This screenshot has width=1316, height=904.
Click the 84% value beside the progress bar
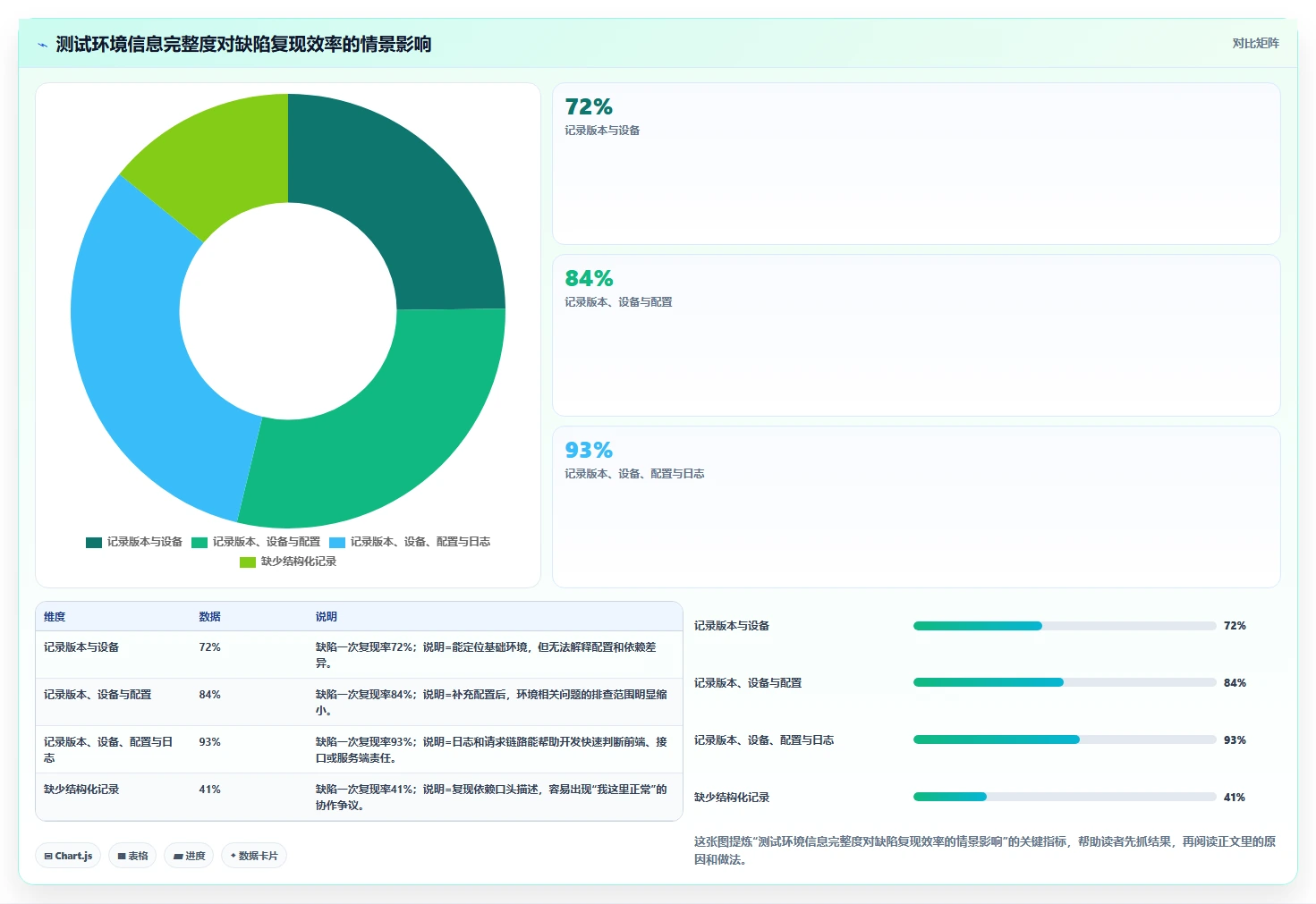point(1235,683)
